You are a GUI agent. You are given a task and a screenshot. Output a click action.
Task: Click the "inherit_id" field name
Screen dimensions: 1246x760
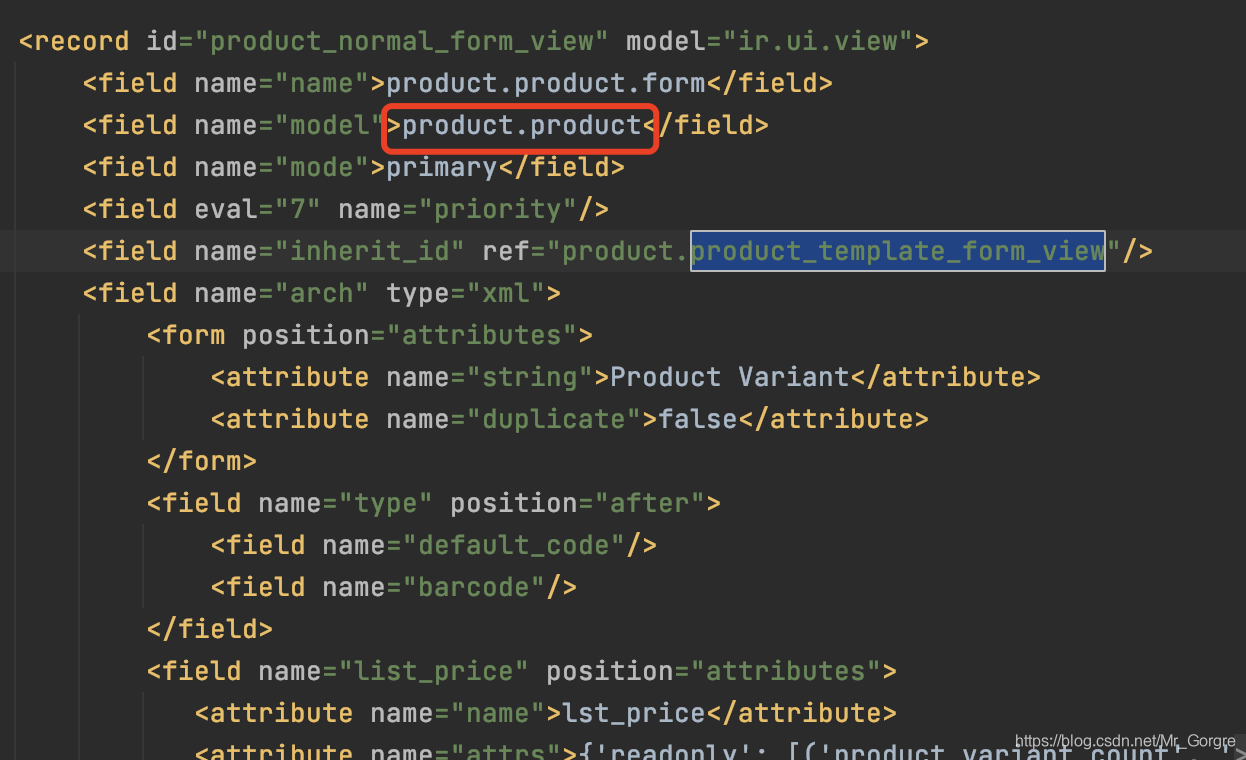pyautogui.click(x=370, y=252)
